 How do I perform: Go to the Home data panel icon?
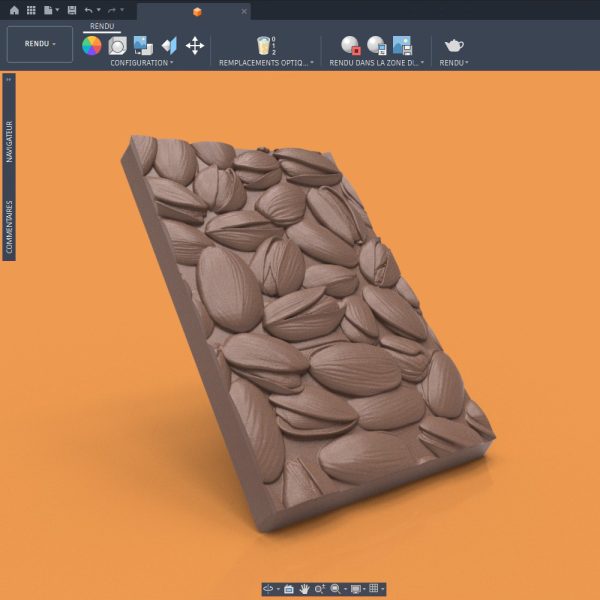pos(14,10)
